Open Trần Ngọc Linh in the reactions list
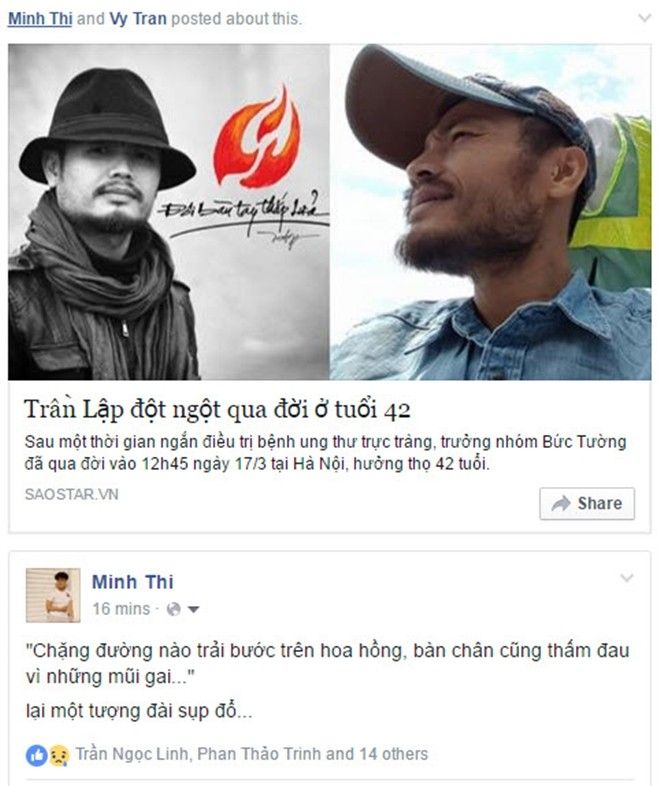The height and width of the screenshot is (786, 660). click(x=132, y=754)
